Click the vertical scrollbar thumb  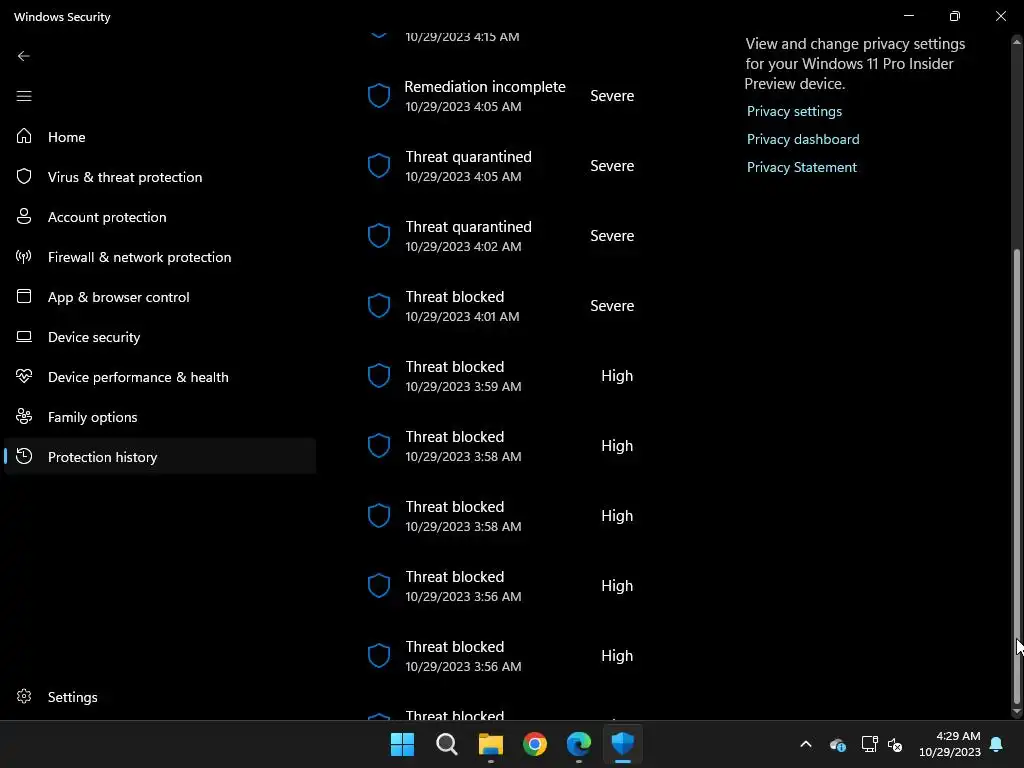pyautogui.click(x=1017, y=477)
